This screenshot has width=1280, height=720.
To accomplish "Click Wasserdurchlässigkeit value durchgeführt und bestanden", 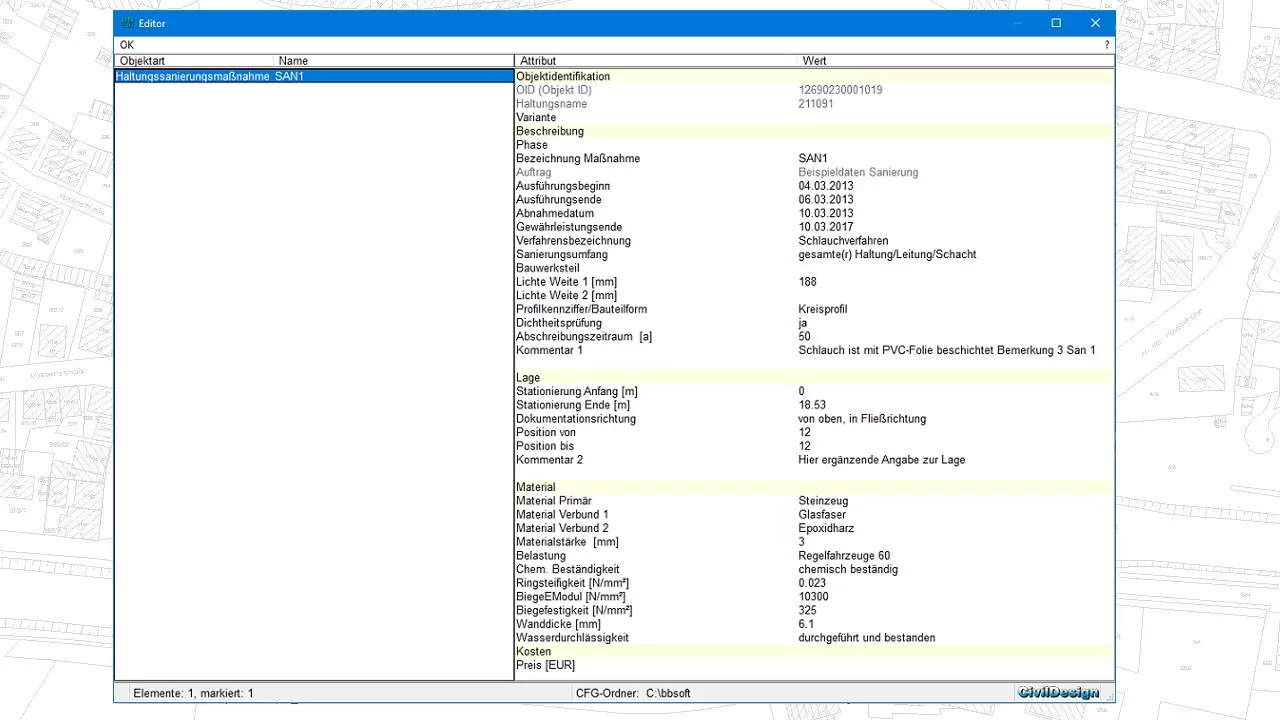I will point(867,638).
